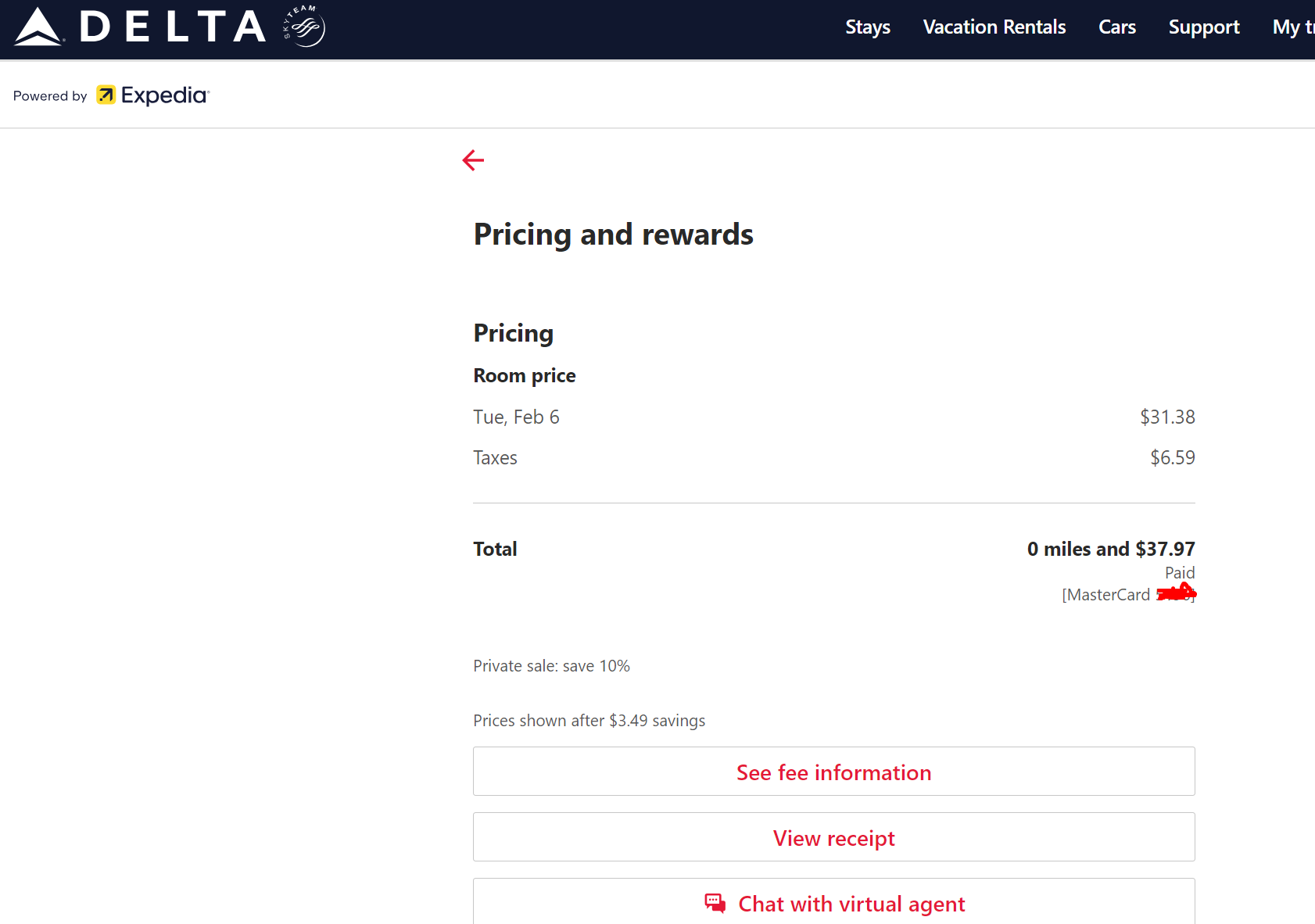Select Cars in the top navigation

1116,27
